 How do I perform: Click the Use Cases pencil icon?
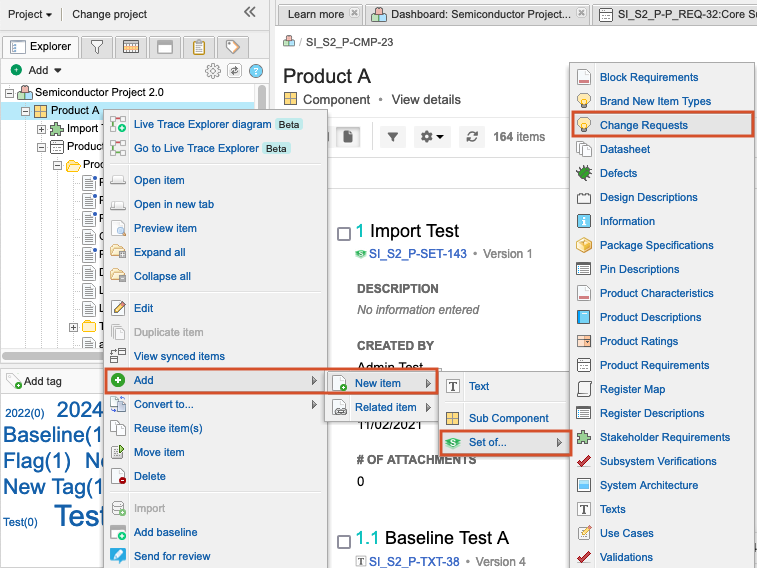coord(584,533)
